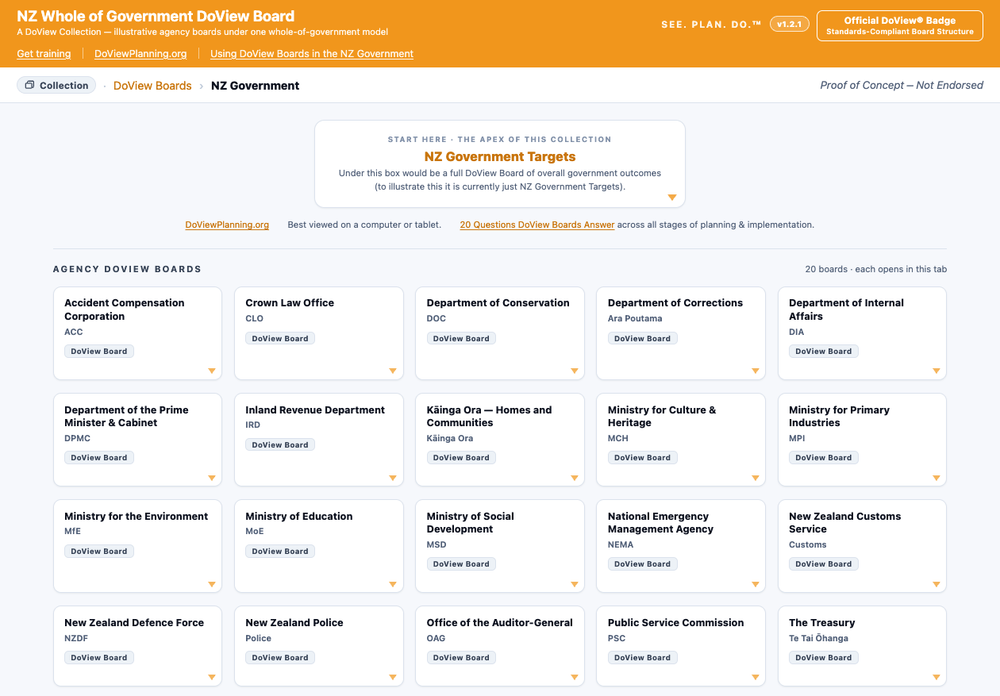Open the Department of Corrections board card

click(680, 333)
